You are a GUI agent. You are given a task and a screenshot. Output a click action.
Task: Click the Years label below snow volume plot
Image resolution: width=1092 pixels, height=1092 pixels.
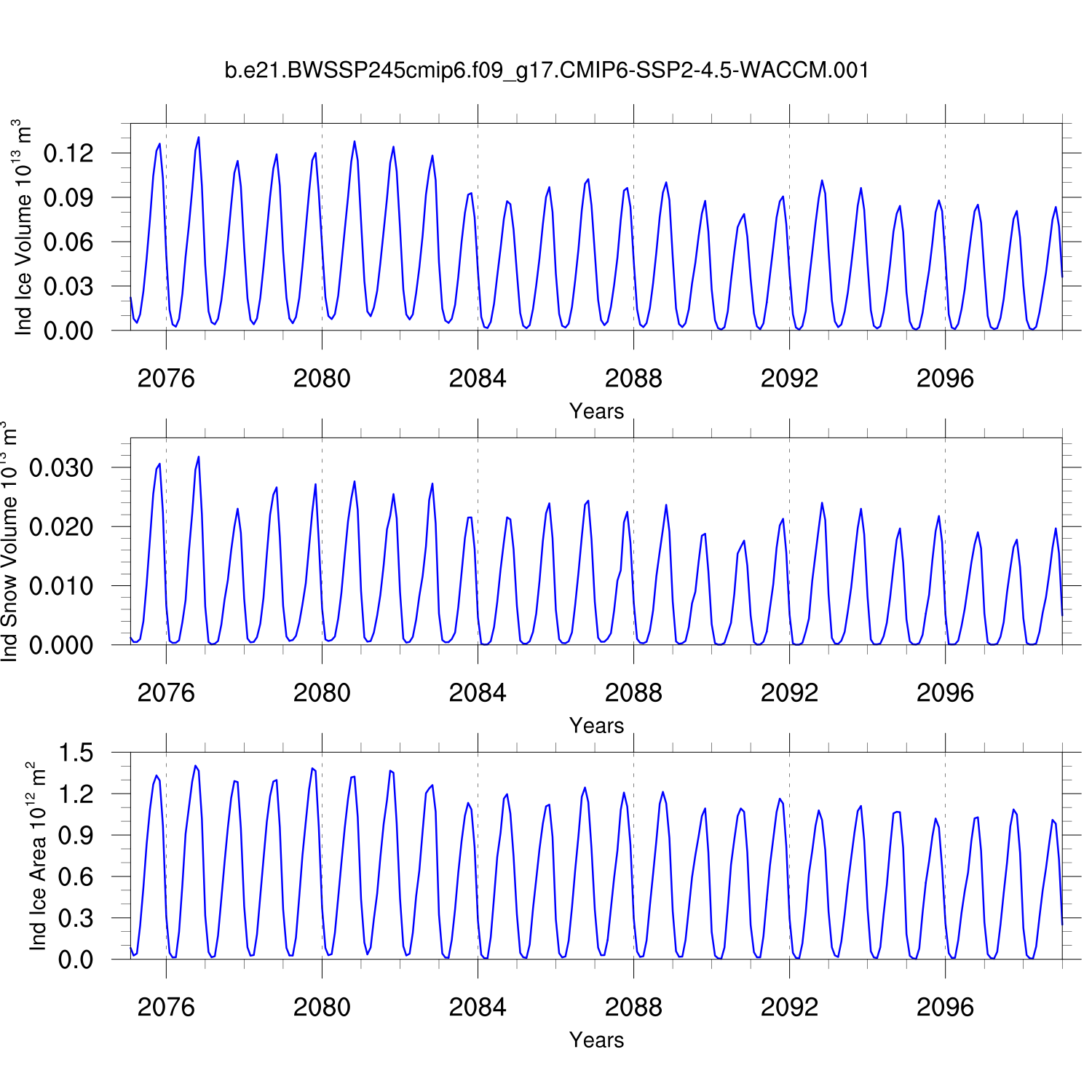596,726
